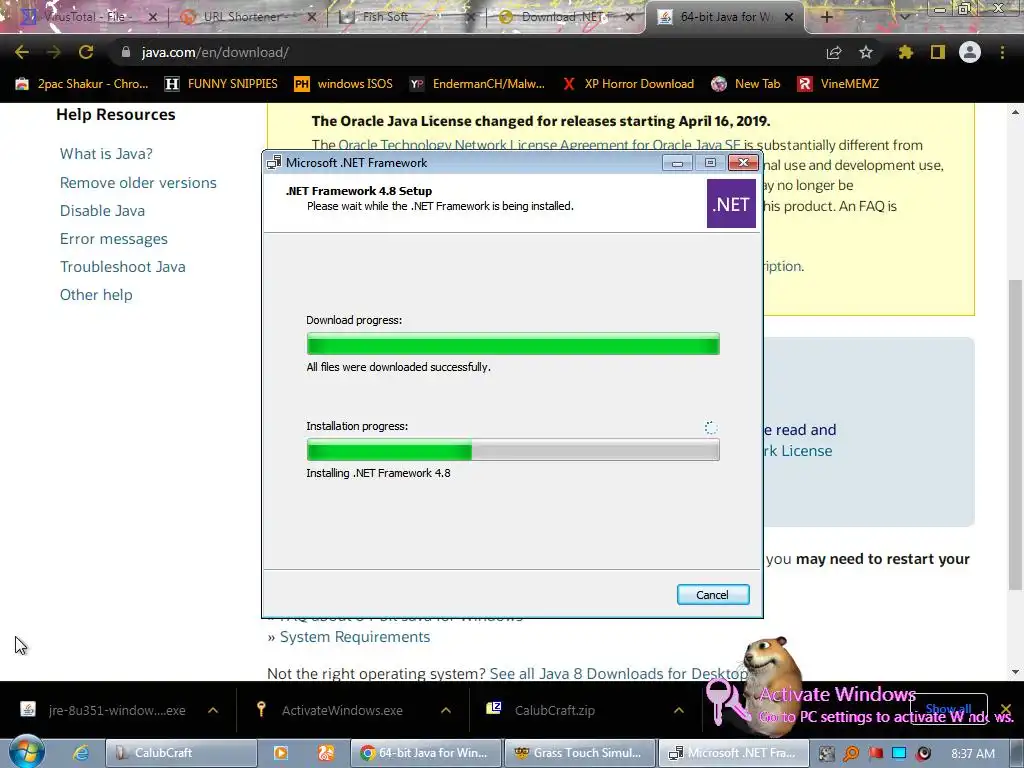Open the Other help link
Viewport: 1024px width, 768px height.
[x=96, y=295]
